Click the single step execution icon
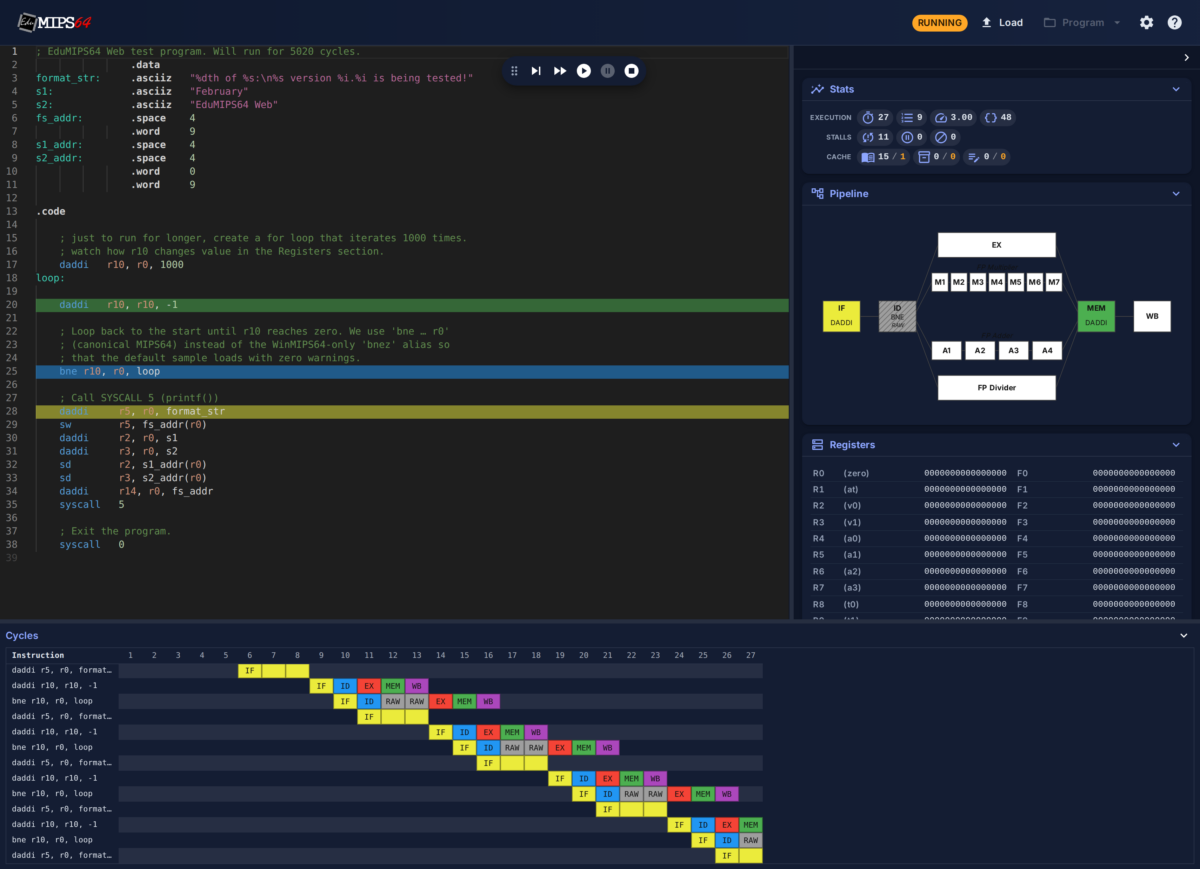Viewport: 1200px width, 869px height. (x=536, y=71)
